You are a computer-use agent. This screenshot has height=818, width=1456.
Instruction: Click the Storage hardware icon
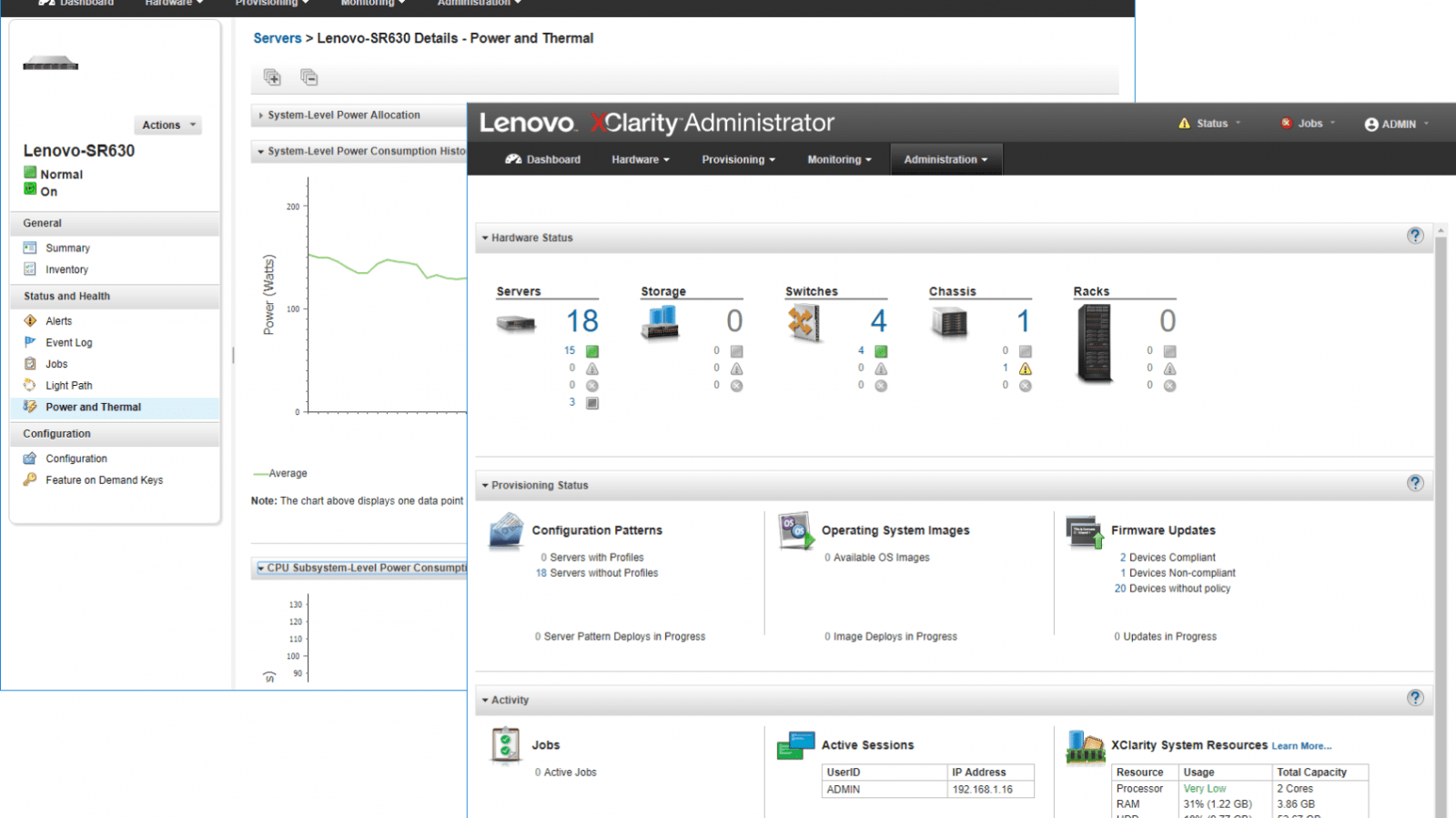pyautogui.click(x=661, y=323)
